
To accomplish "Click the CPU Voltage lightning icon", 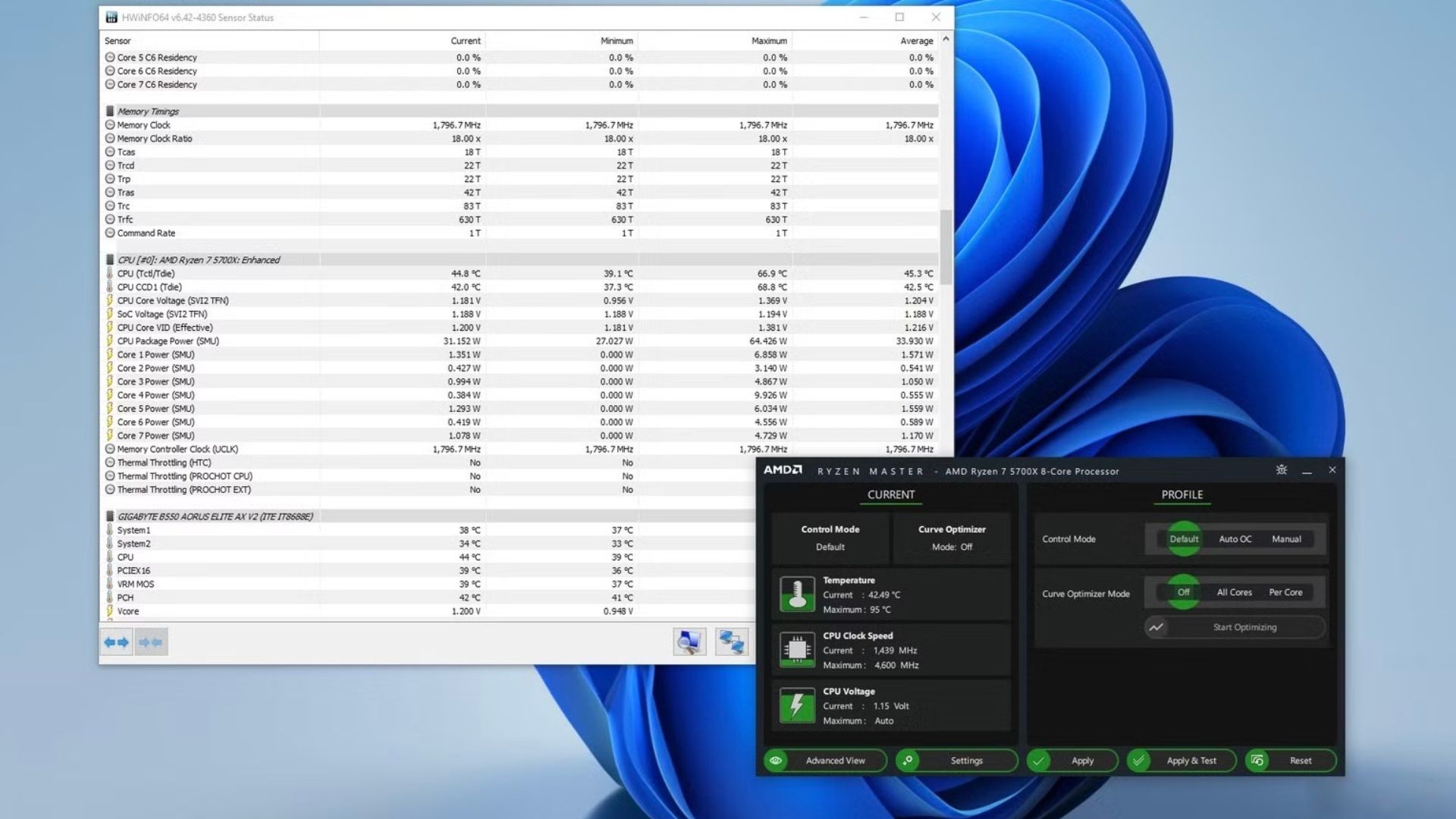I will 797,705.
